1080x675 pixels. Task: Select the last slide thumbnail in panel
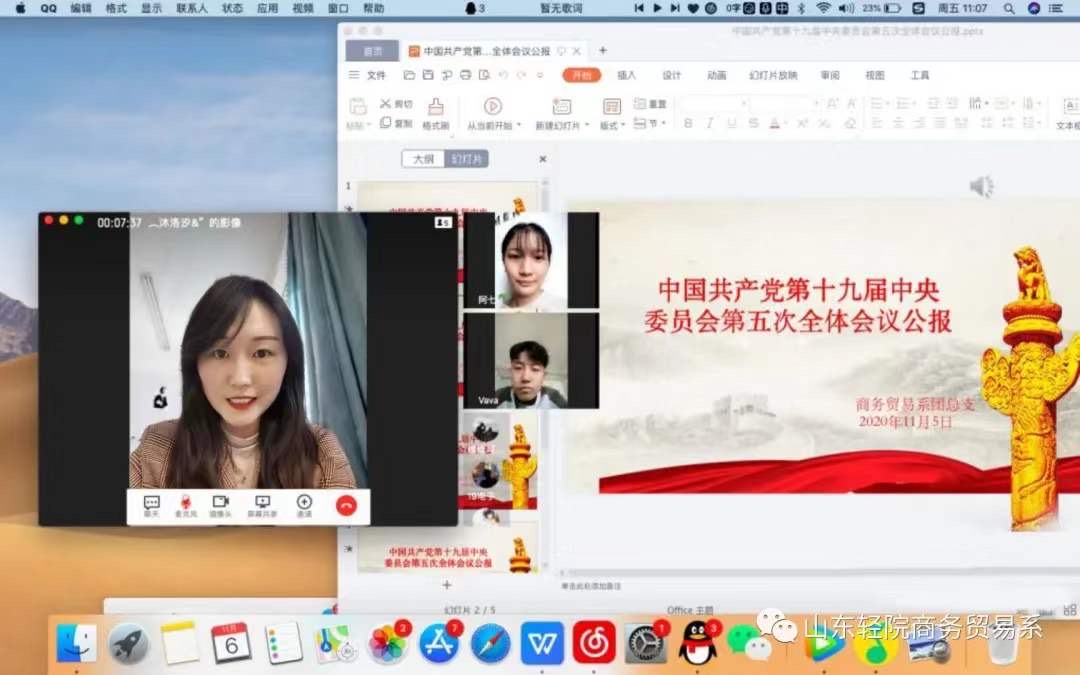447,549
